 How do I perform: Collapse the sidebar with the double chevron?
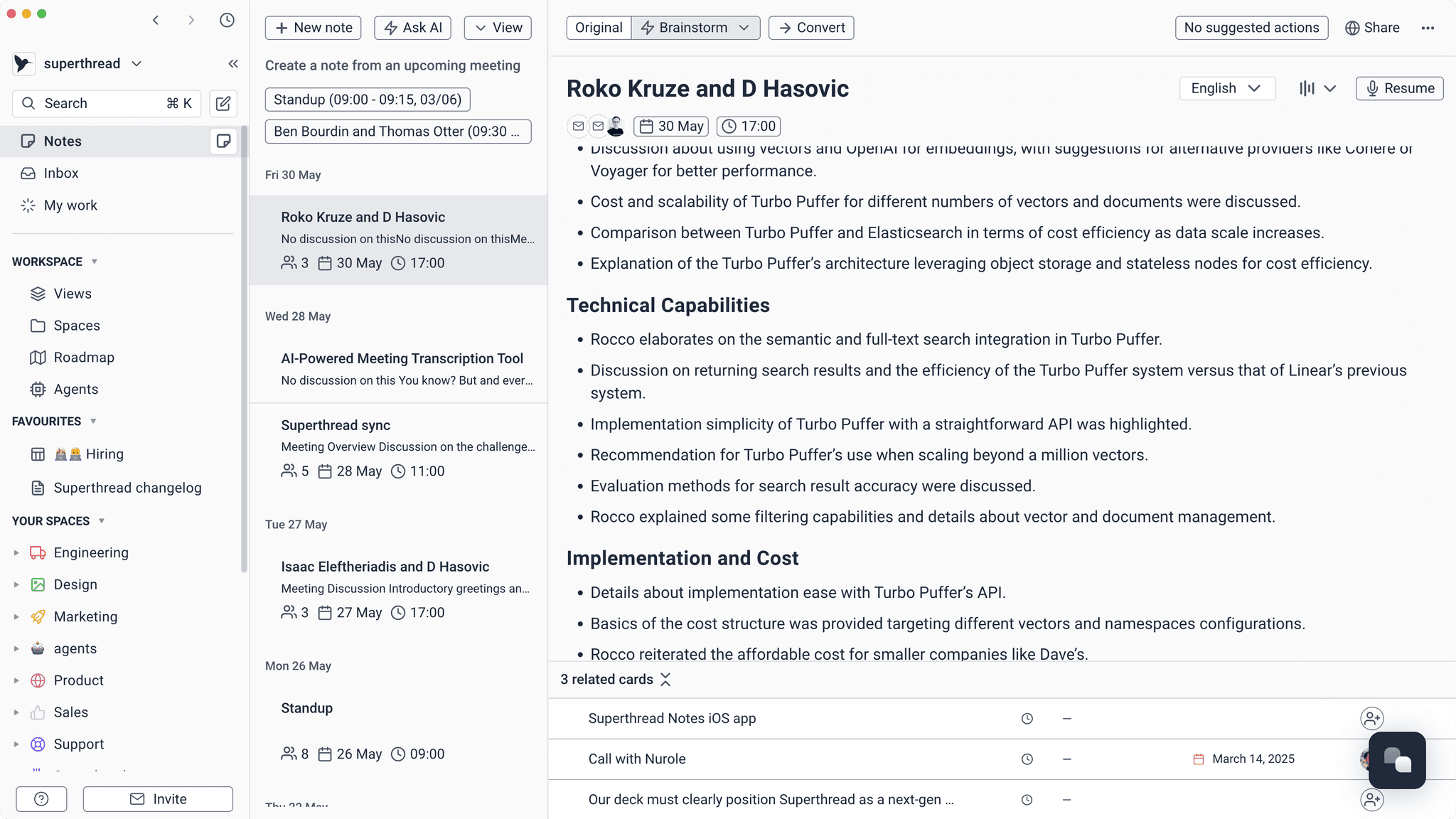tap(233, 63)
